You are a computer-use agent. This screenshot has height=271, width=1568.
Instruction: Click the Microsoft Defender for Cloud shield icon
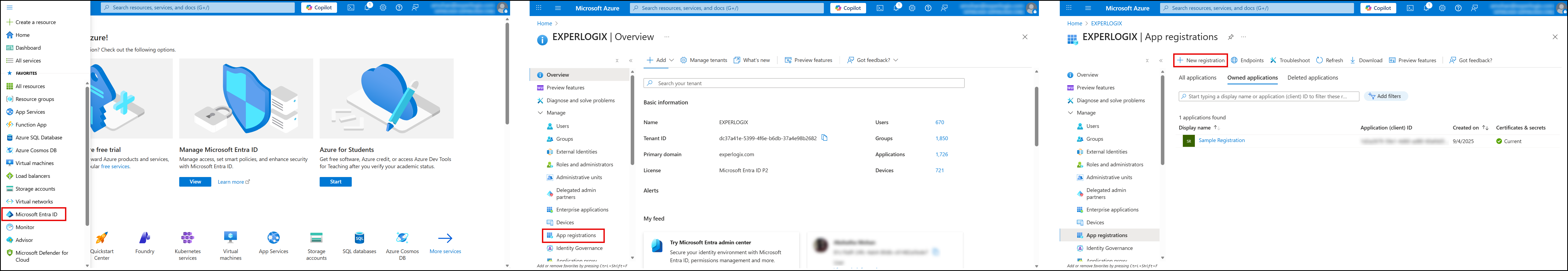pos(9,253)
